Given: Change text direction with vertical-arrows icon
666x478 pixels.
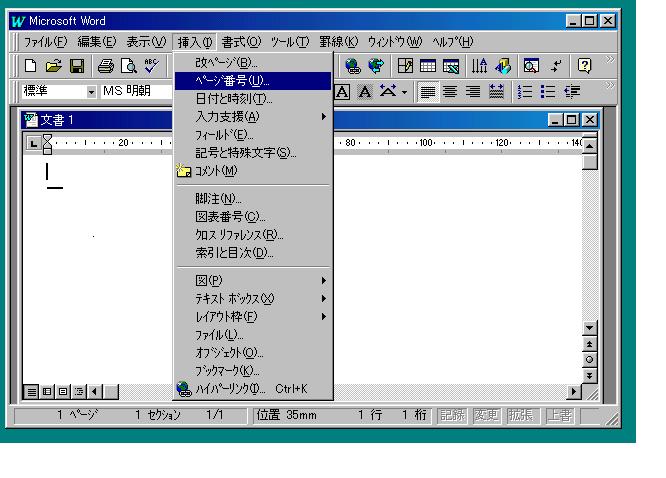Looking at the screenshot, I should click(x=480, y=66).
